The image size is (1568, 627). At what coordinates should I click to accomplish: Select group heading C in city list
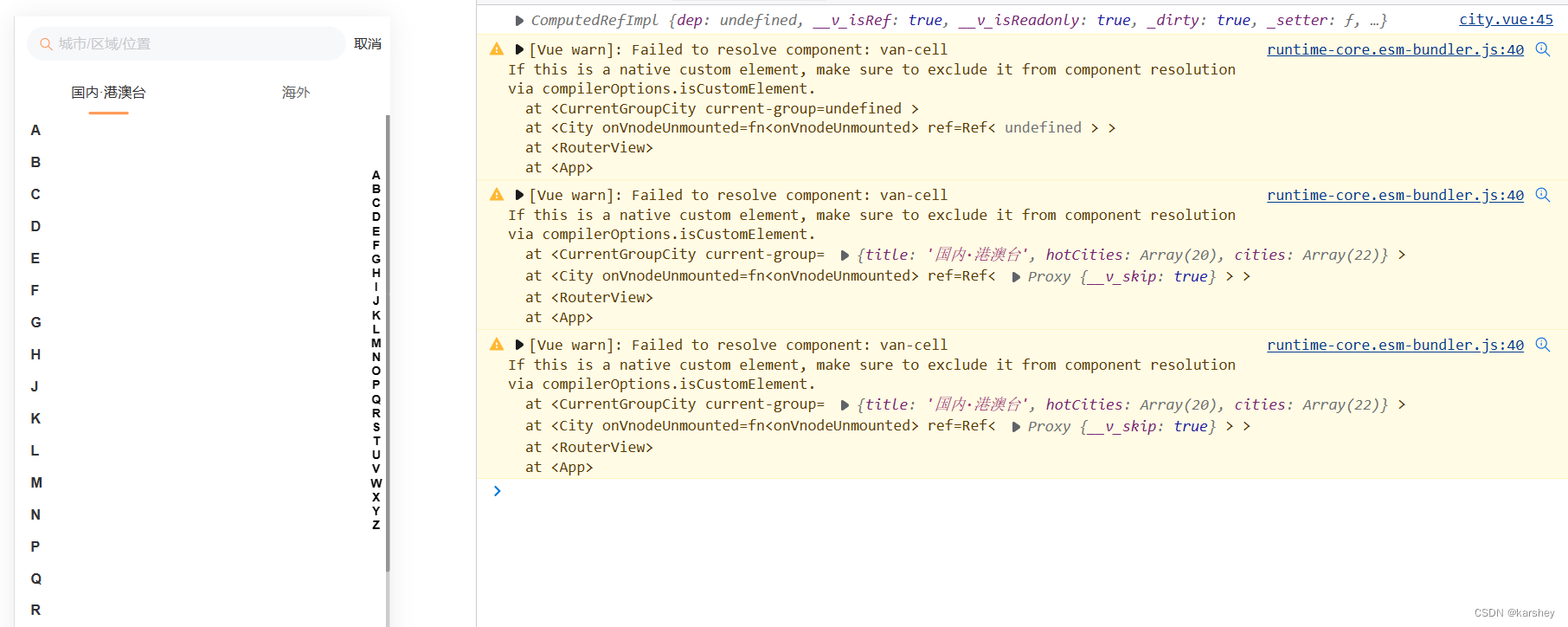tap(35, 194)
